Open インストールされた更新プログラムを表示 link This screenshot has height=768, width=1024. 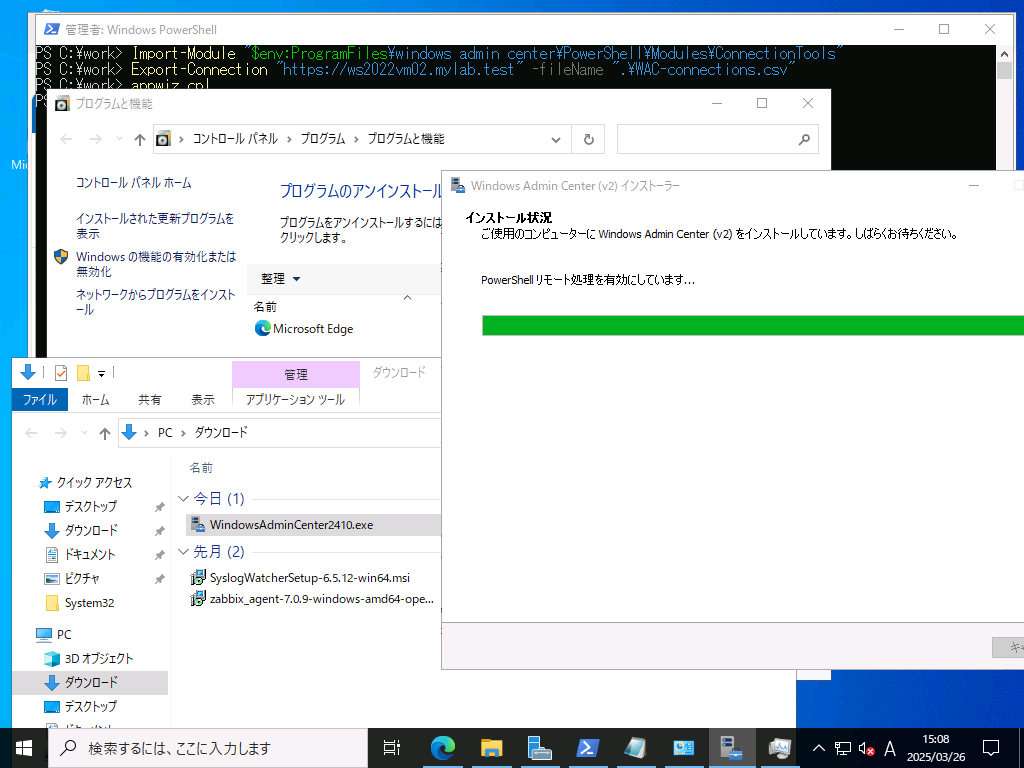pos(155,225)
